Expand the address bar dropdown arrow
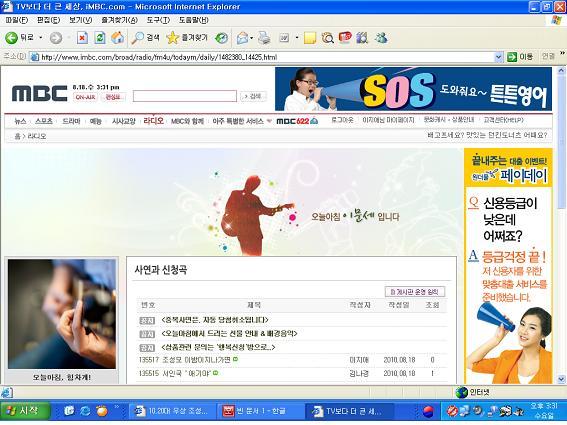Image resolution: width=567 pixels, height=425 pixels. point(499,57)
